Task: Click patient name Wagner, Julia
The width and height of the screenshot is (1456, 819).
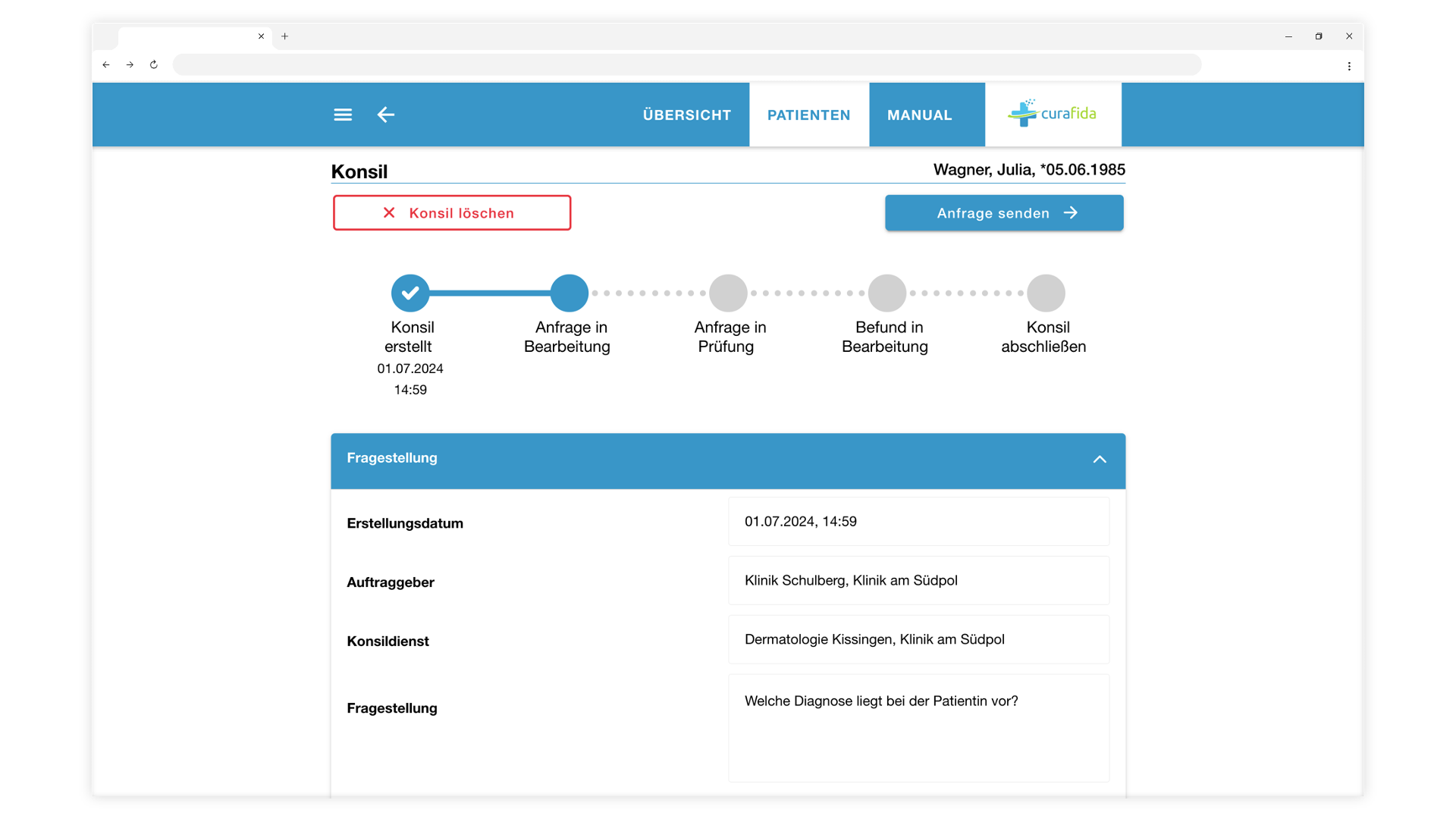Action: (x=1029, y=170)
